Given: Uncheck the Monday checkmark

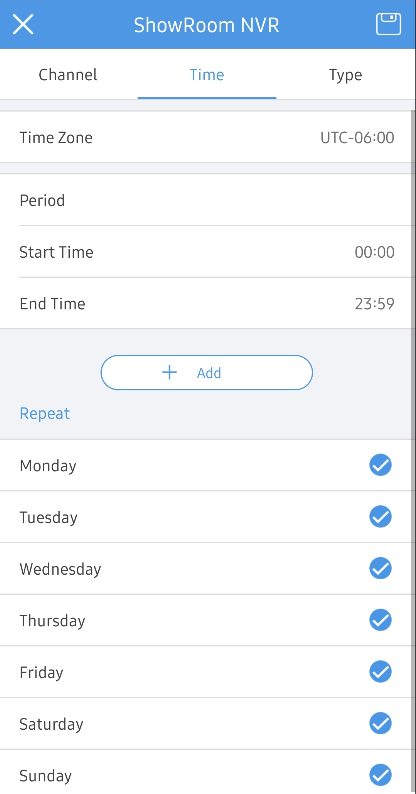Looking at the screenshot, I should click(380, 465).
